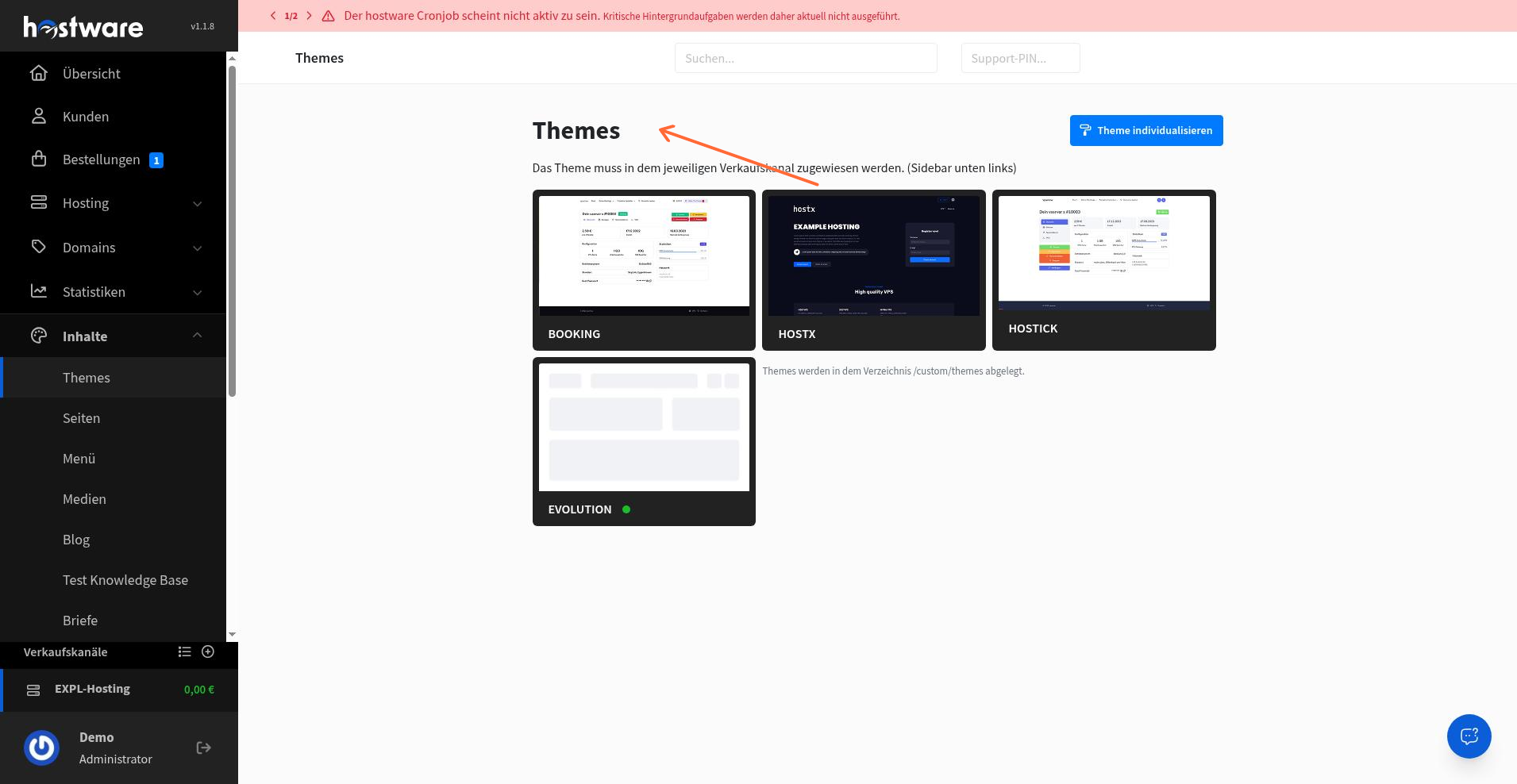Screen dimensions: 1517x784
Task: Click the warning triangle icon in banner
Action: coord(328,16)
